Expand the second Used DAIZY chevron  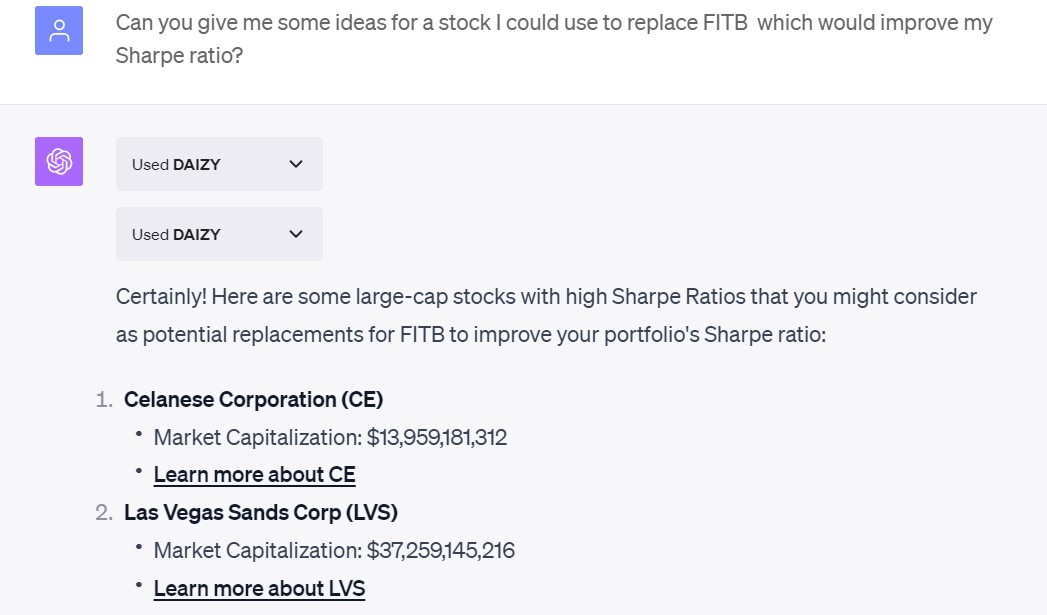(295, 234)
